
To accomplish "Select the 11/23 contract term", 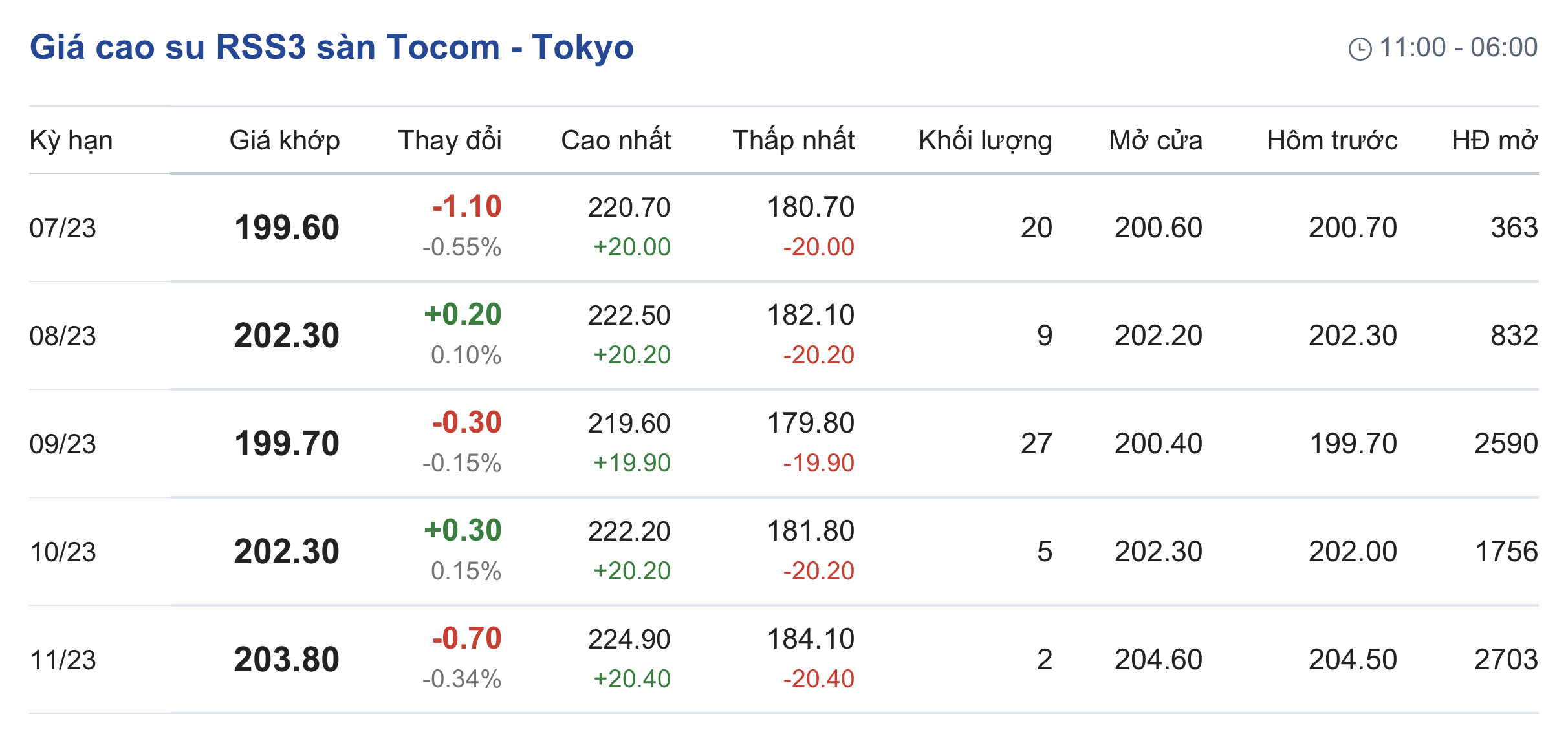I will click(x=63, y=660).
